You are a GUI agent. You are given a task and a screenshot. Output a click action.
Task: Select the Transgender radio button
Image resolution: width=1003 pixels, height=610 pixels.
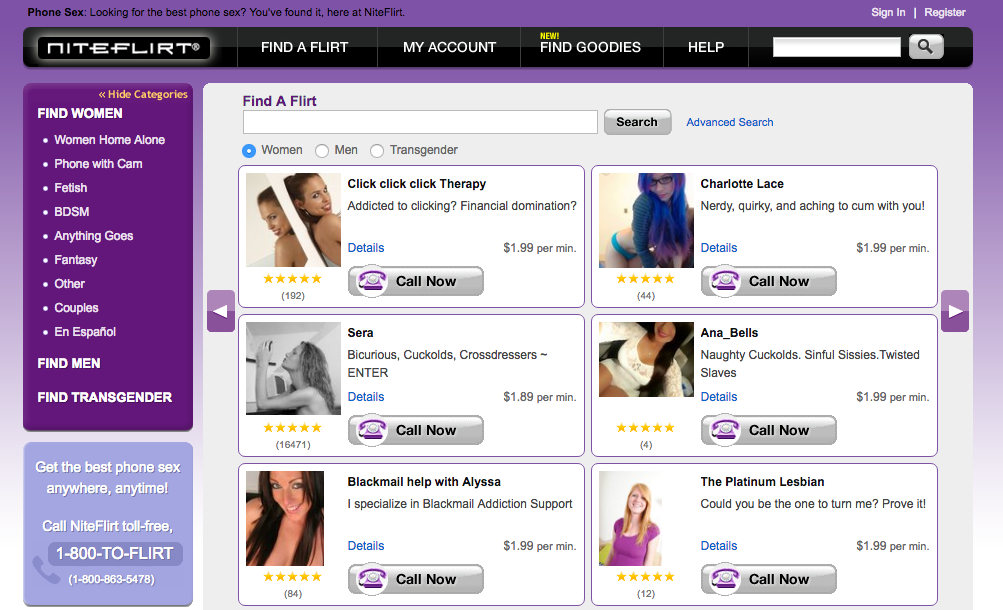(377, 150)
